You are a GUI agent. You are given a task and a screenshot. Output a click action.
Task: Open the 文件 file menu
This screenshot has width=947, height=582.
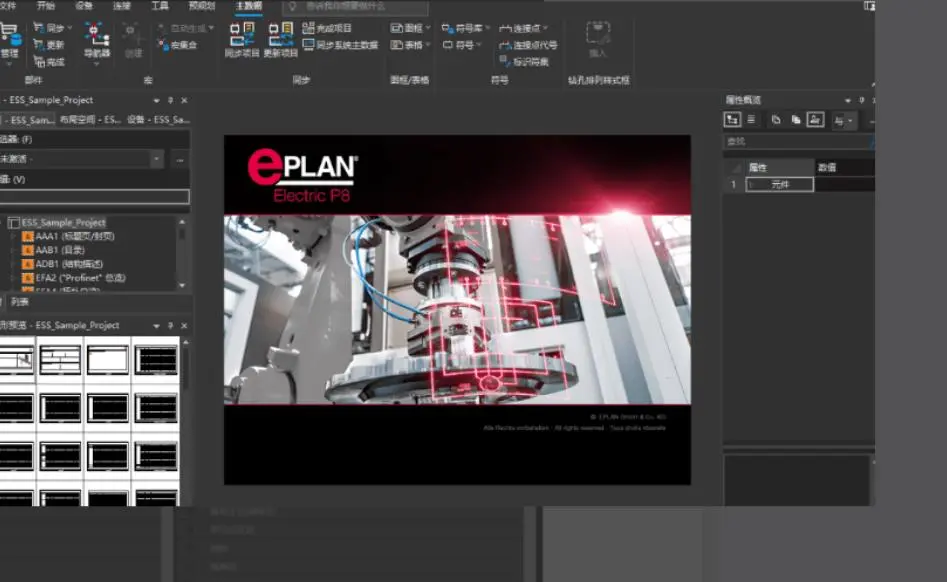[8, 6]
